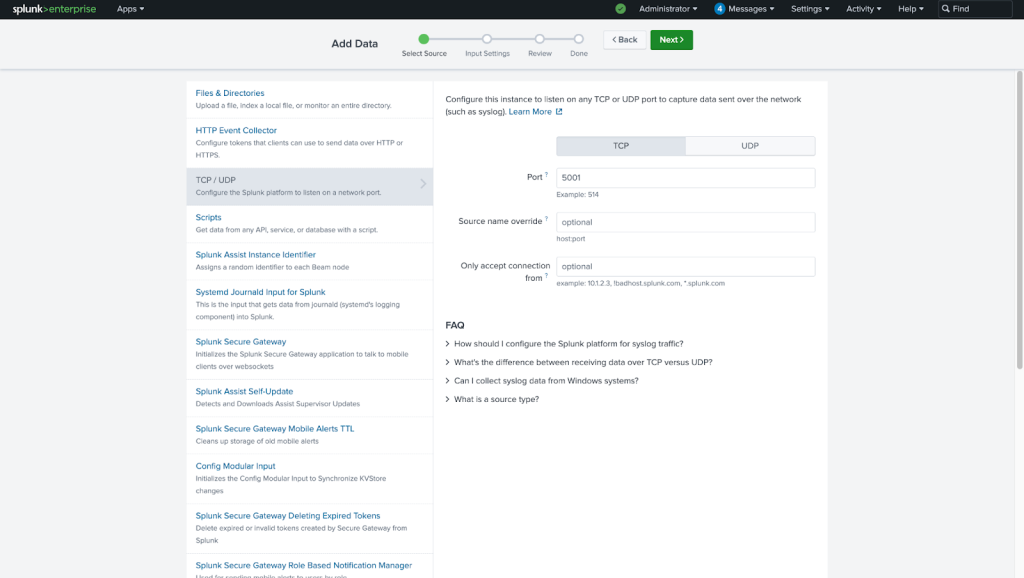Open the Apps dropdown menu

[130, 9]
